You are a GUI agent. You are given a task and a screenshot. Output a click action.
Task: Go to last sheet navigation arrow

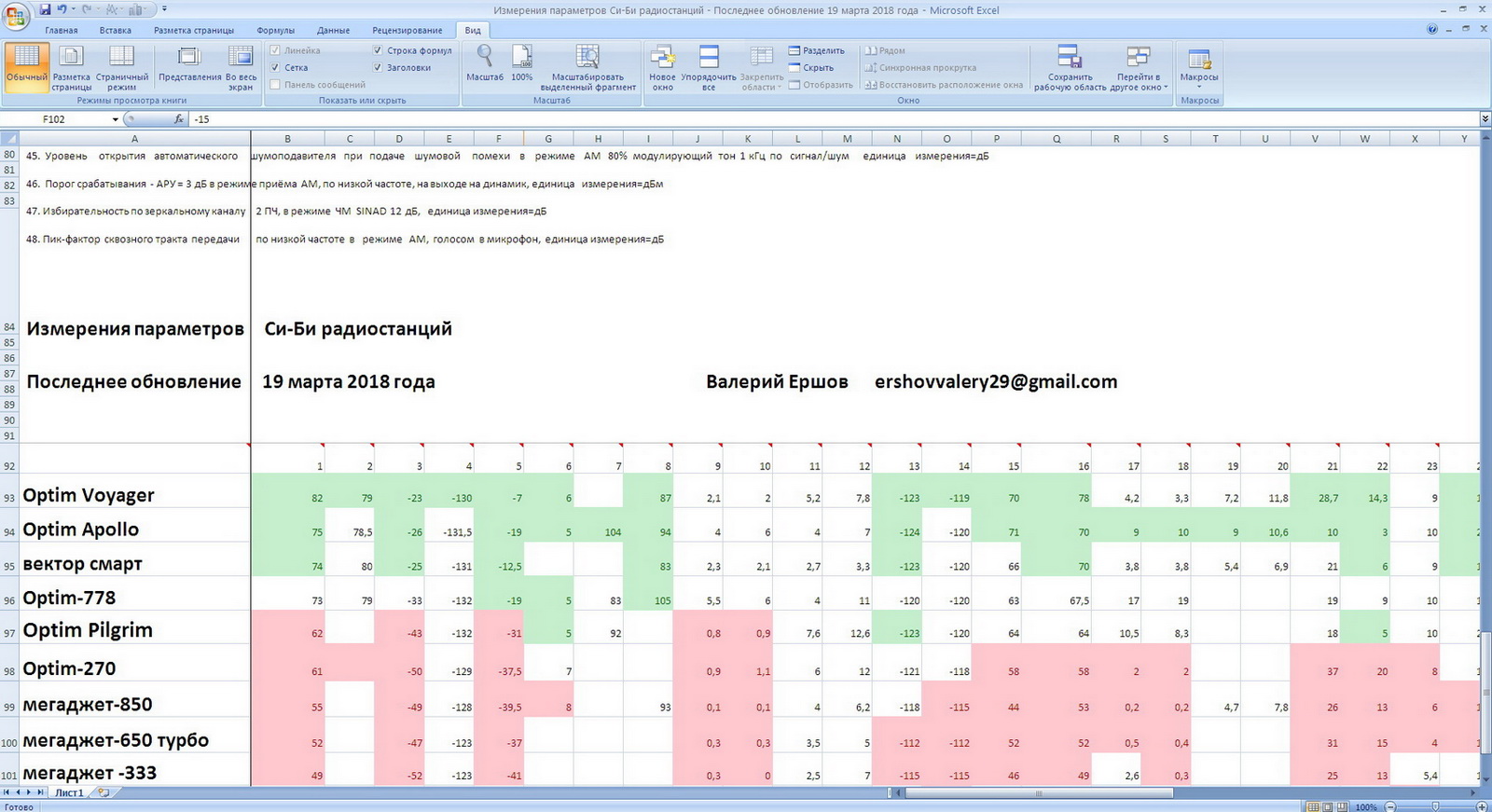pyautogui.click(x=41, y=792)
